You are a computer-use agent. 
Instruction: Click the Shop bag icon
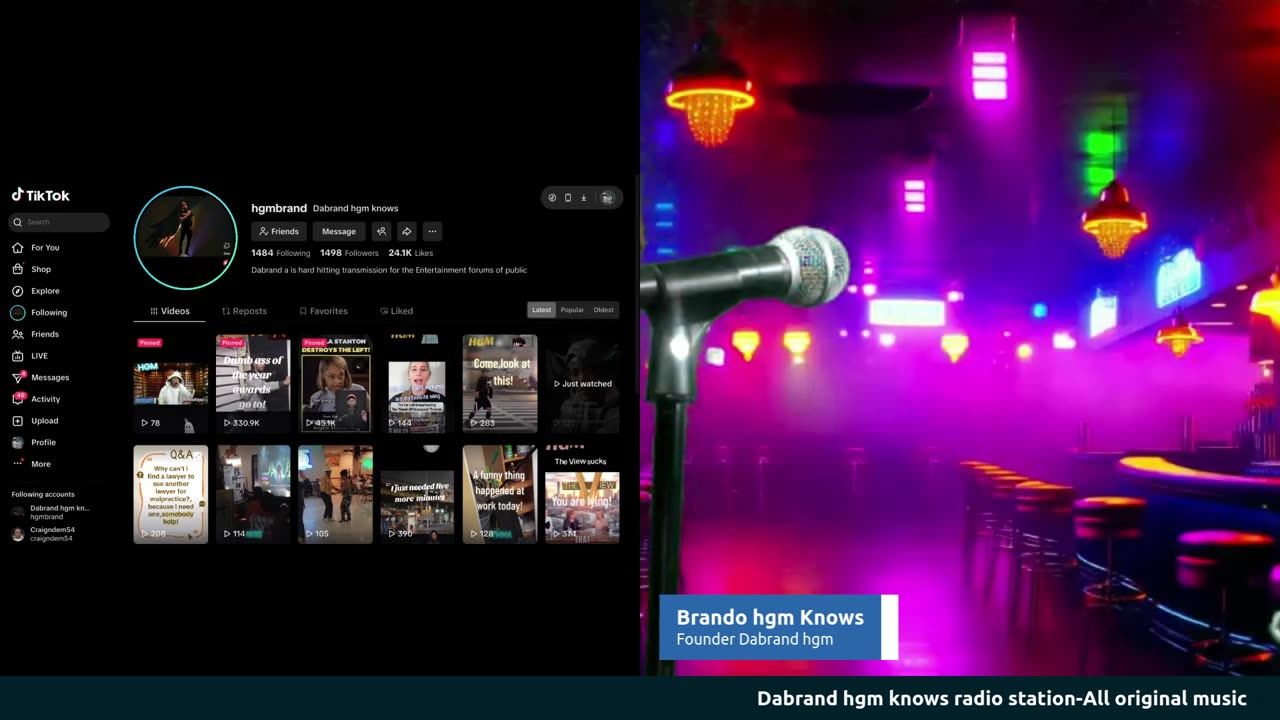pos(17,269)
